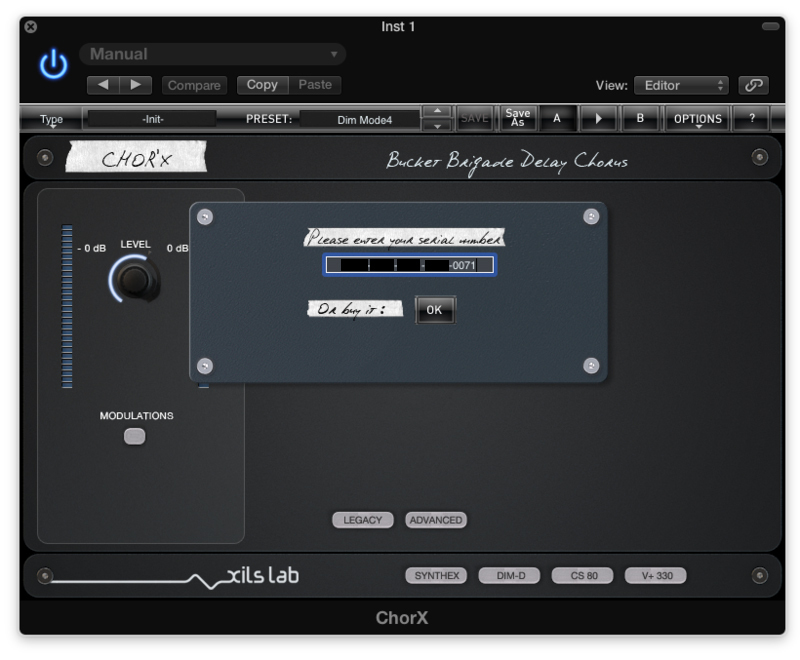Select the -Init- type field
Viewport: 800px width, 660px height.
point(153,119)
